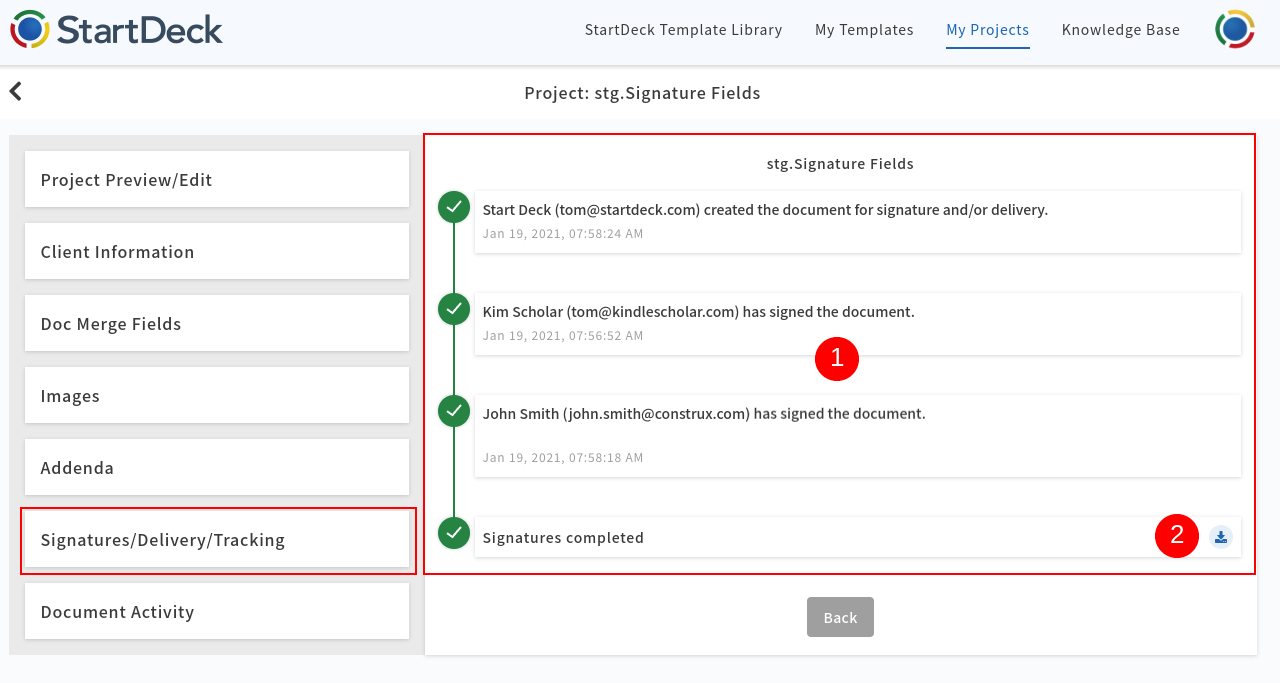The width and height of the screenshot is (1280, 683).
Task: Click the checkmark beside Signatures completed
Action: tap(453, 533)
